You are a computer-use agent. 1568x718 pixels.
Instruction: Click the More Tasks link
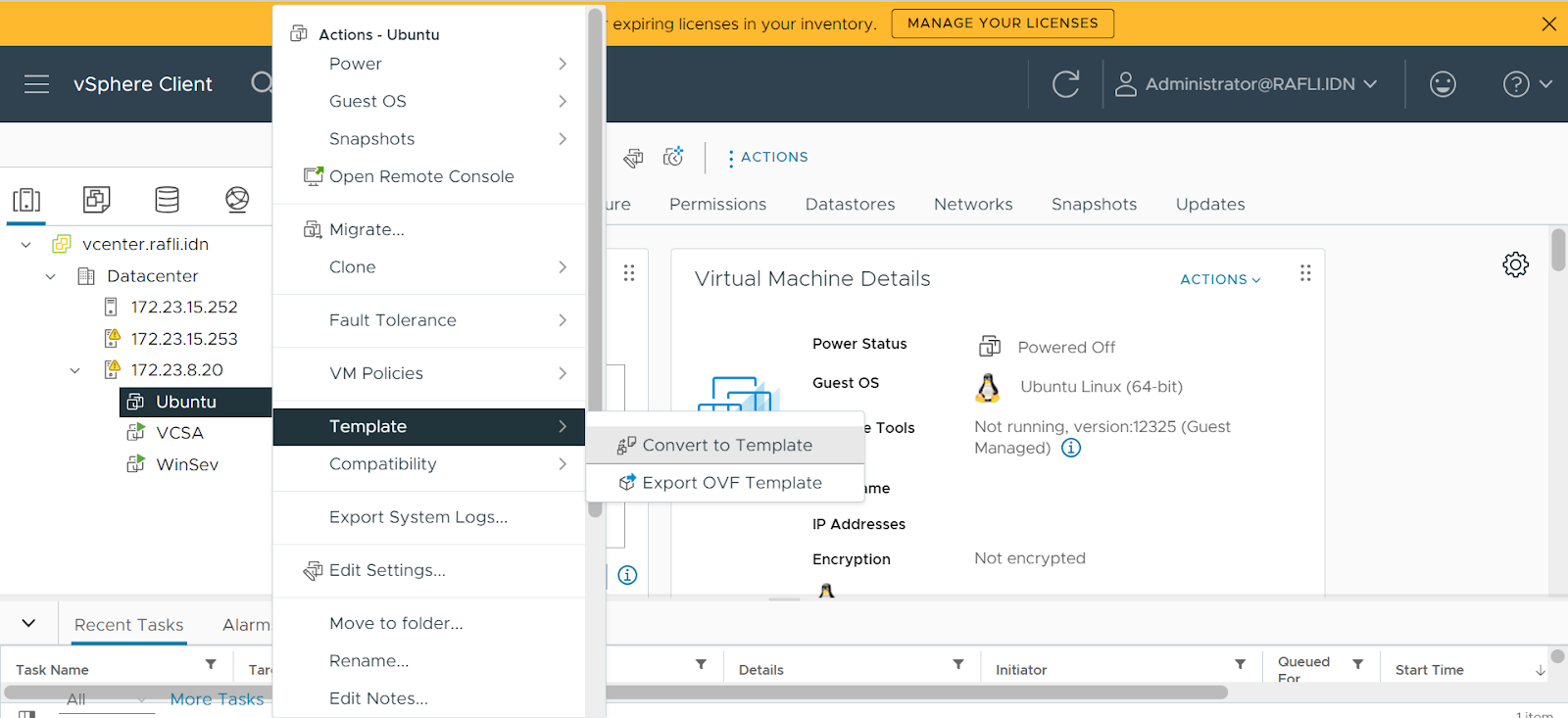click(x=217, y=699)
